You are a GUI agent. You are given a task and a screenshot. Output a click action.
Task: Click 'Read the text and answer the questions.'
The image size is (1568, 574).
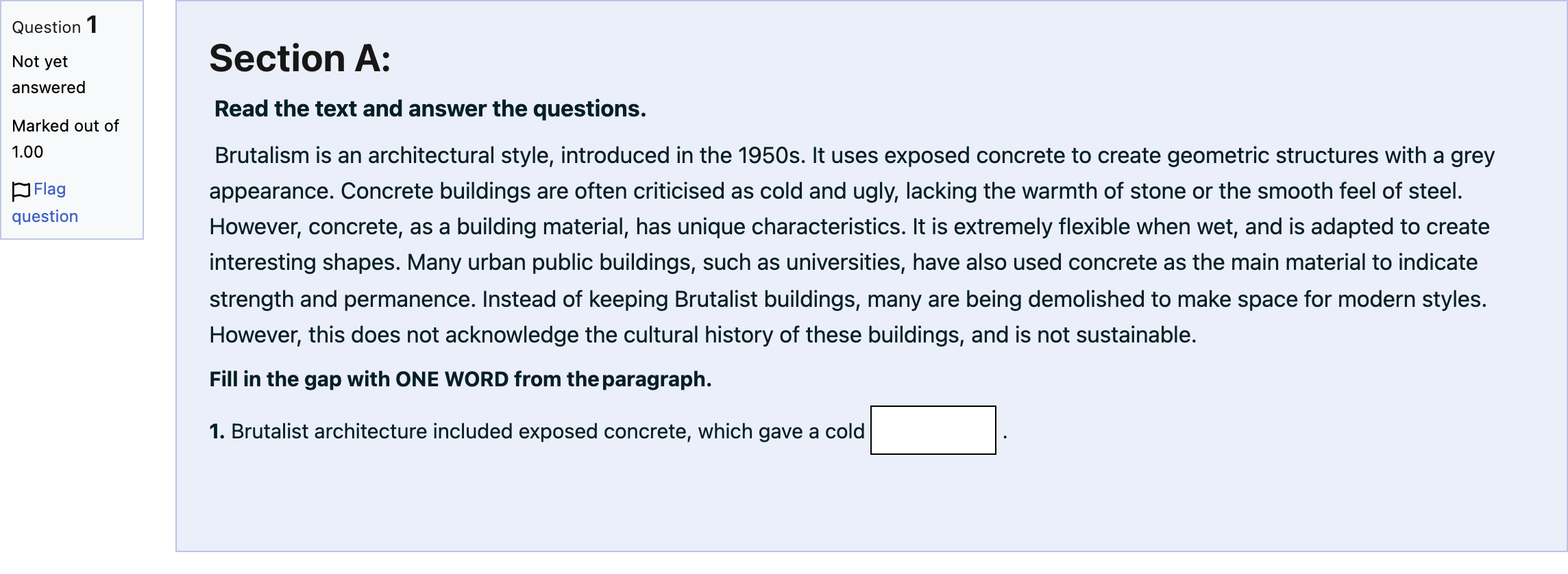430,109
